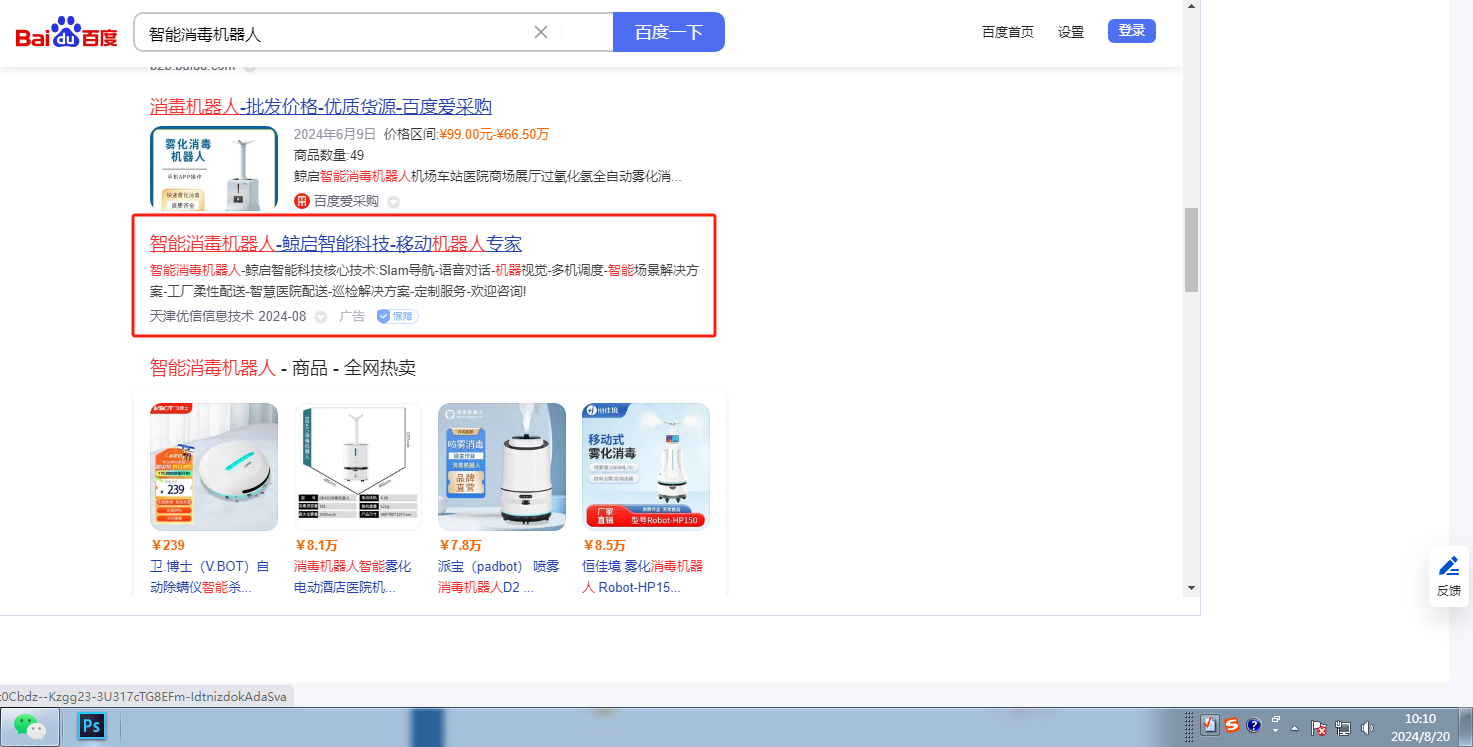Open 消毒机器人智能雾化电动酒店医院 product link

click(353, 577)
